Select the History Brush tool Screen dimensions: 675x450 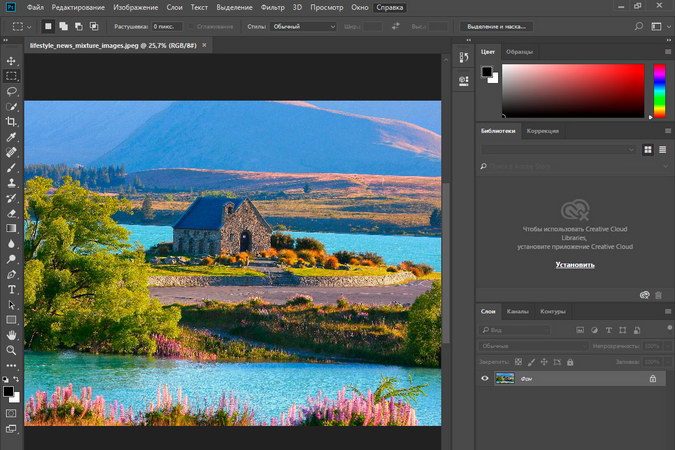[11, 198]
